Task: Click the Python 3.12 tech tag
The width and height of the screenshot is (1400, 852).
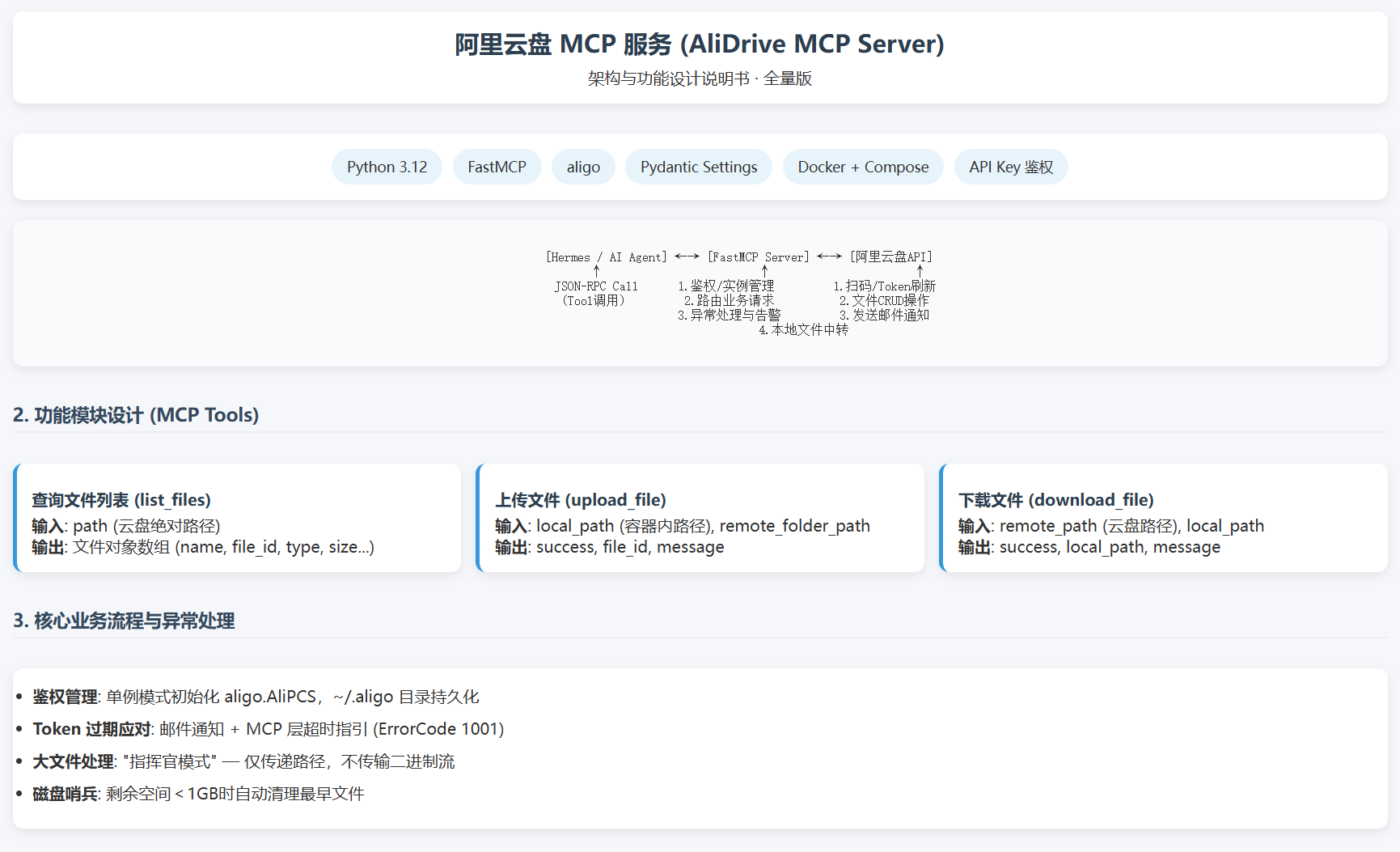Action: tap(387, 167)
